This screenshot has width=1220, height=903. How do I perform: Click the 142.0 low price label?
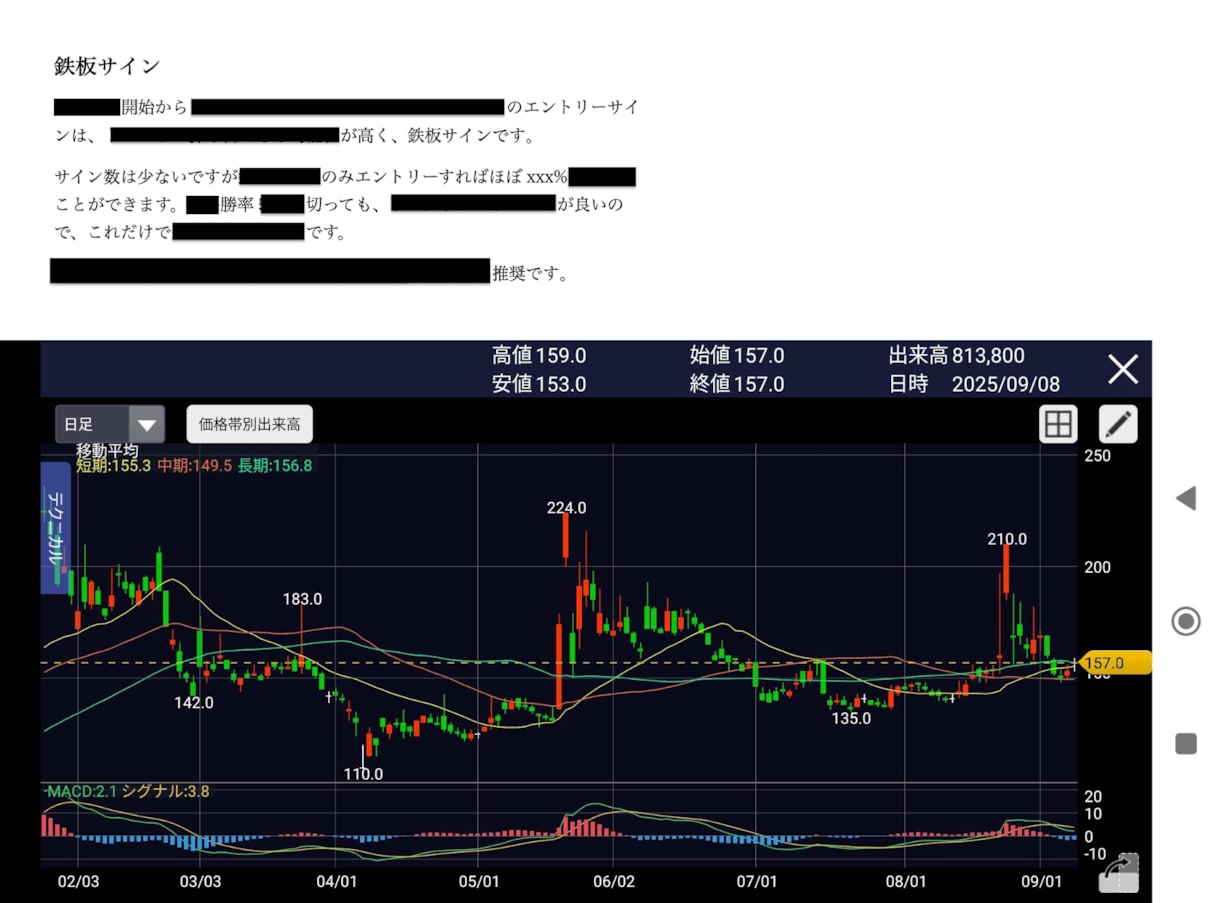(194, 703)
